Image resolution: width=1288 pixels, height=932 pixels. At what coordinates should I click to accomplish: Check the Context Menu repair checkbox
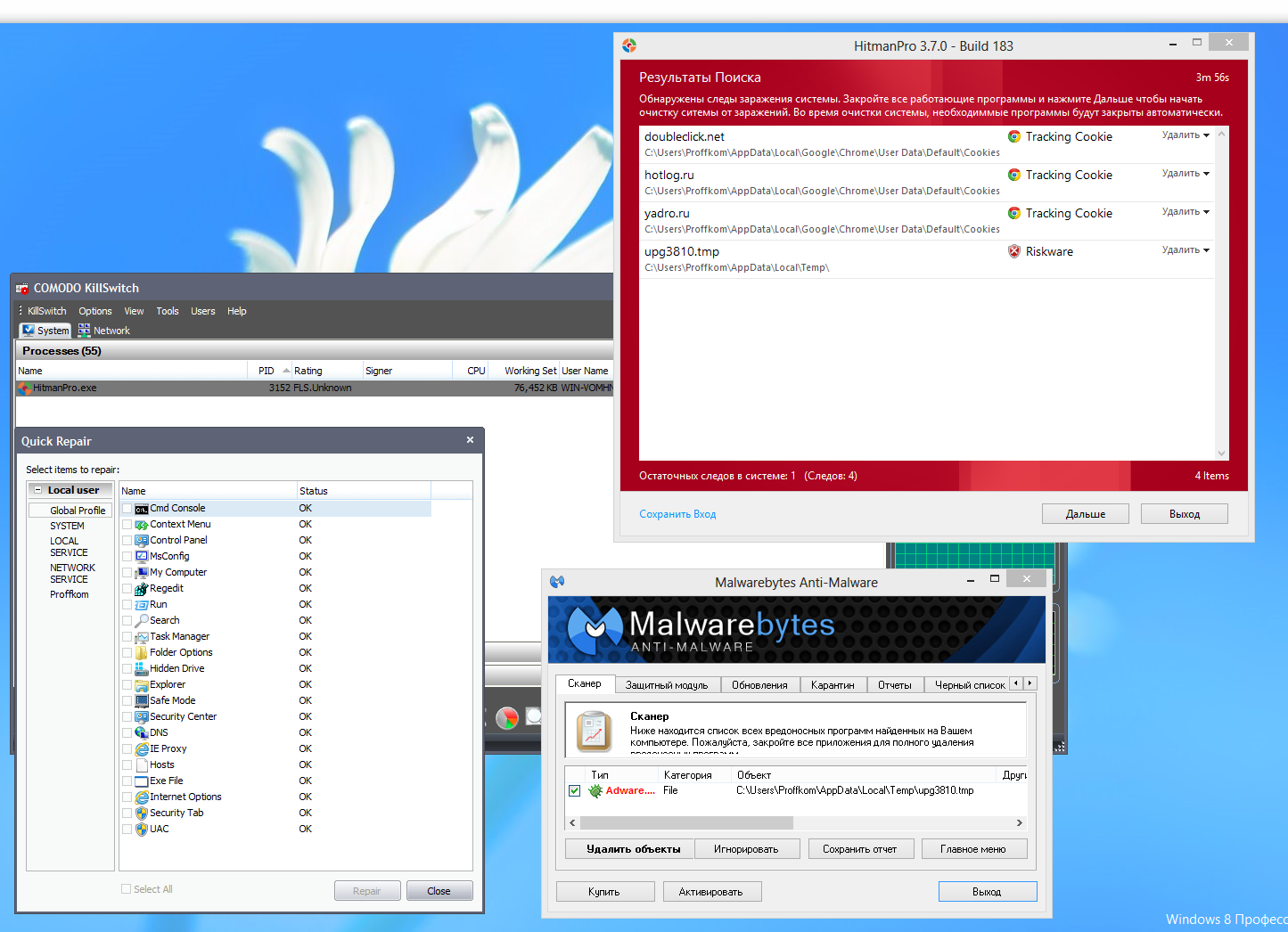pyautogui.click(x=127, y=525)
